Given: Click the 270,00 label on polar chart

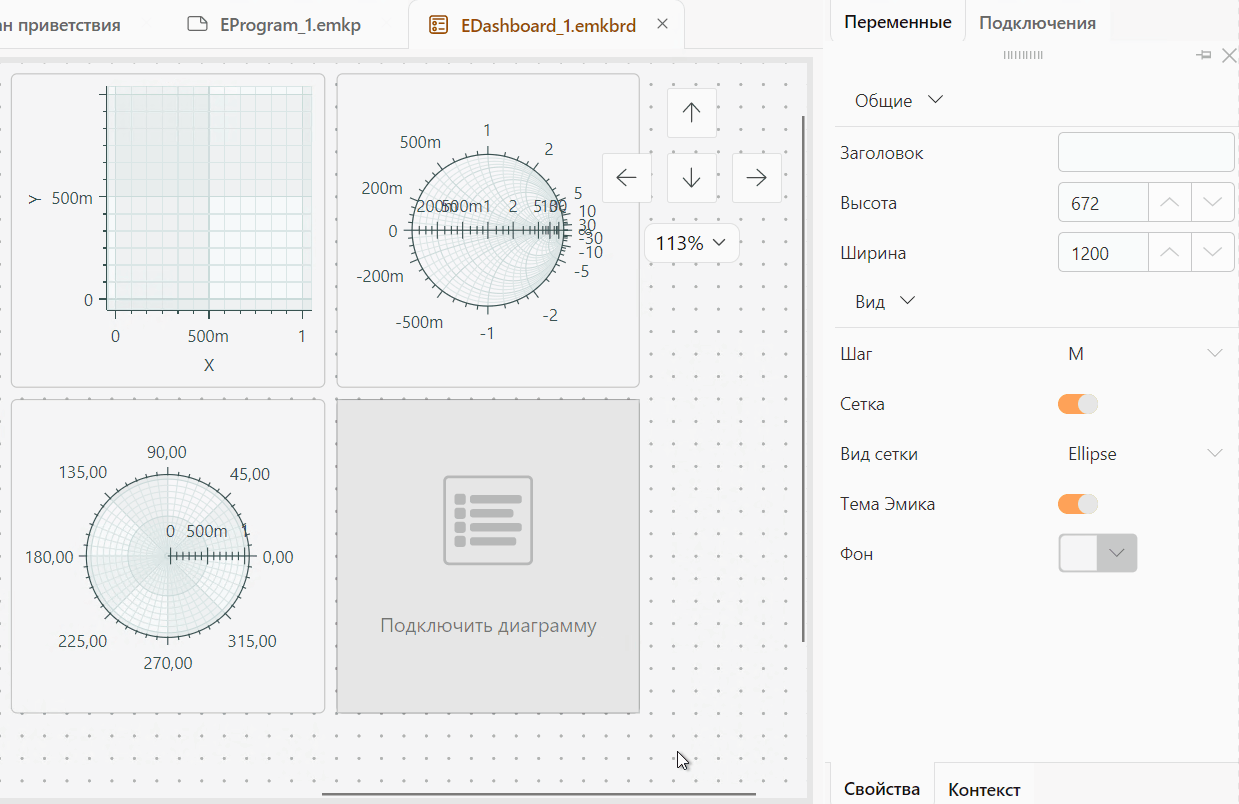Looking at the screenshot, I should 168,663.
